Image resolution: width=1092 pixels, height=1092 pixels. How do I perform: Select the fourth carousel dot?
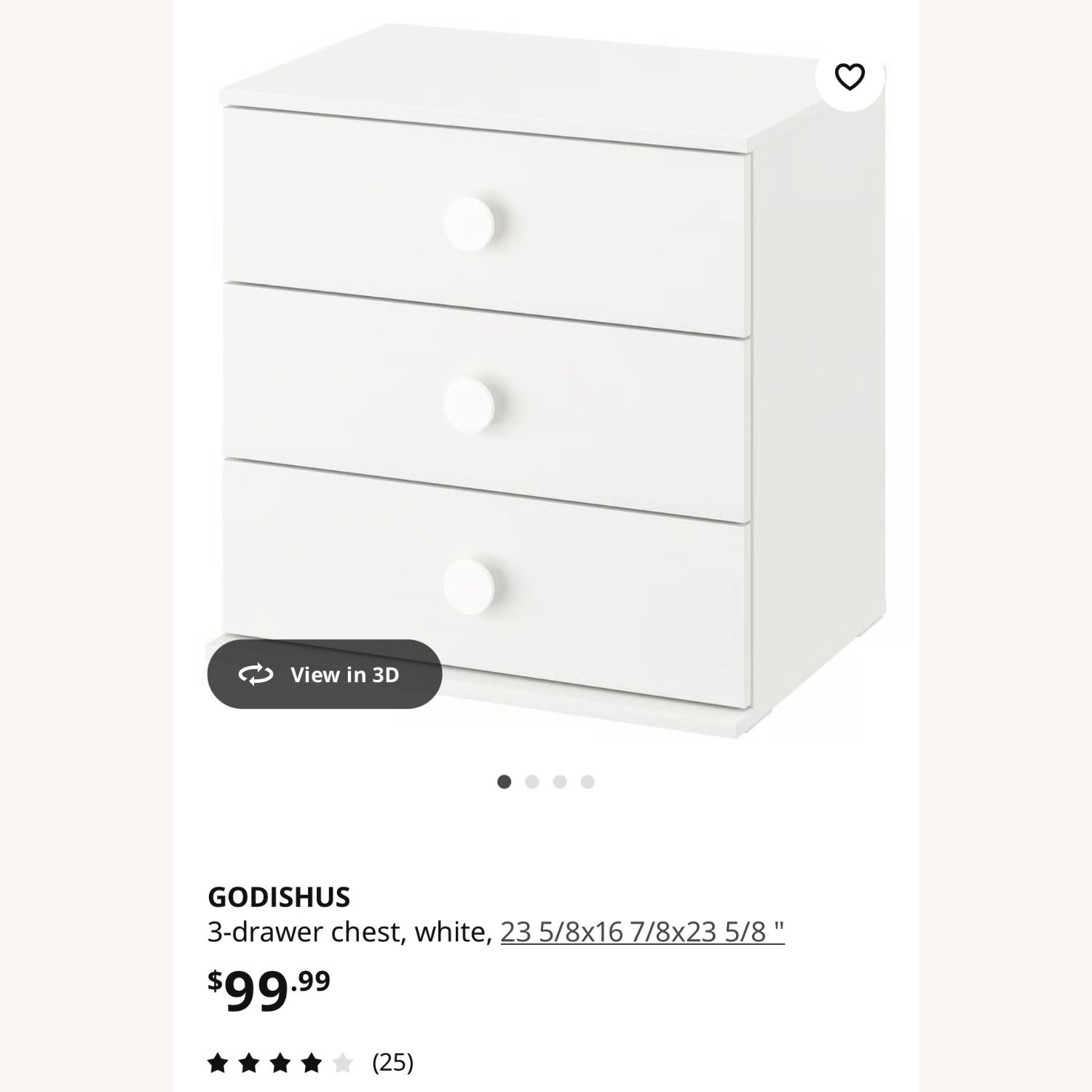(x=589, y=780)
